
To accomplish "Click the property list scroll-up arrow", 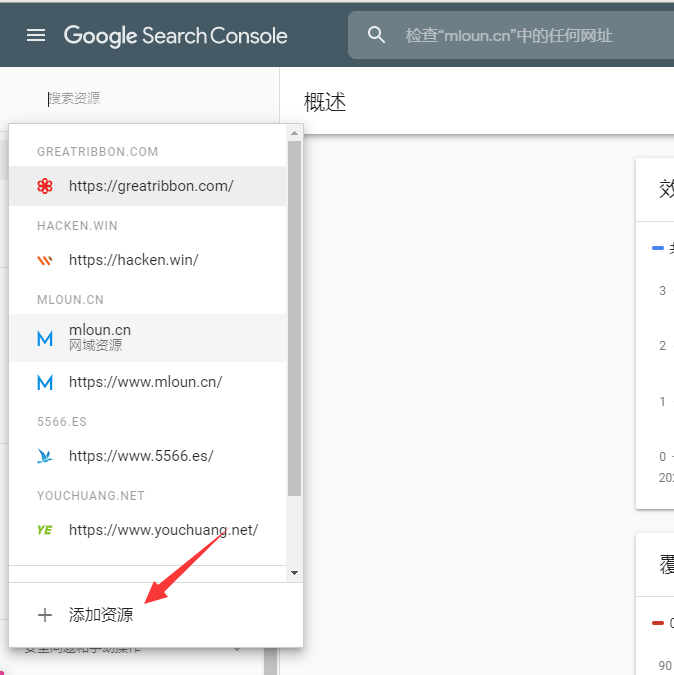I will [x=294, y=133].
